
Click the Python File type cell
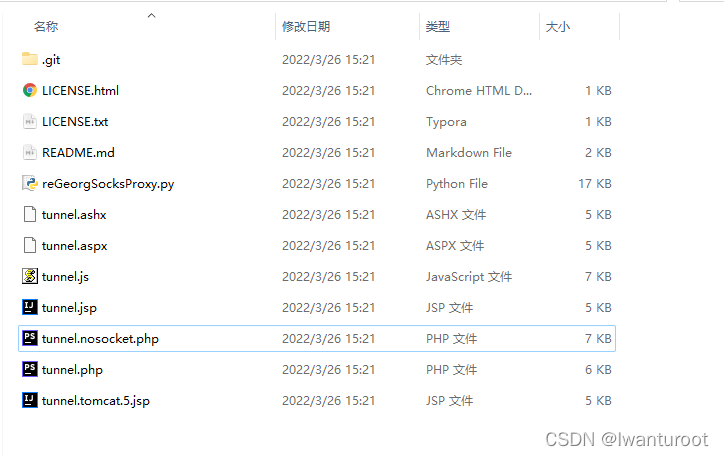coord(457,184)
